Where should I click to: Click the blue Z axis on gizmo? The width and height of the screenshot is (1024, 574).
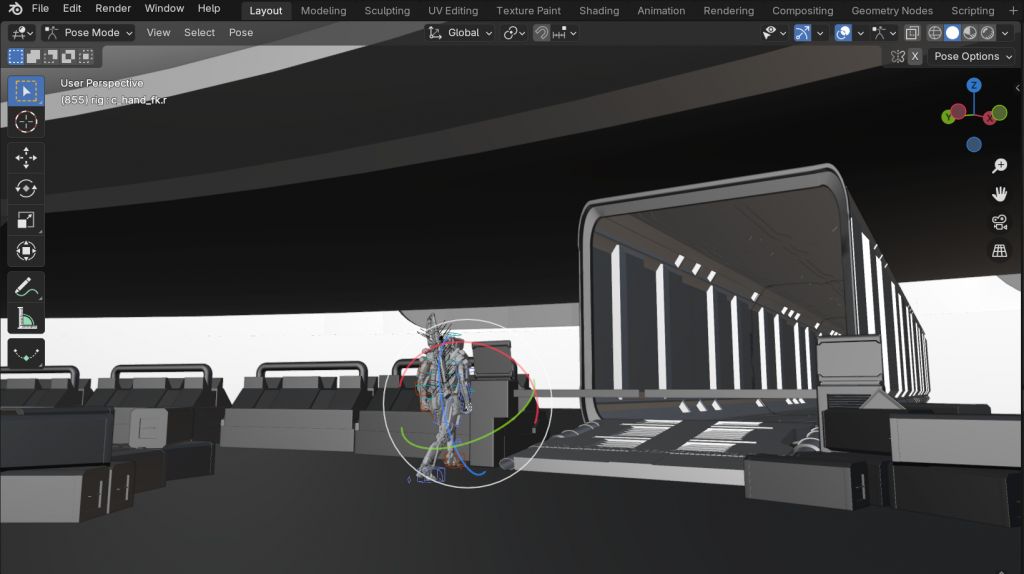click(x=973, y=87)
